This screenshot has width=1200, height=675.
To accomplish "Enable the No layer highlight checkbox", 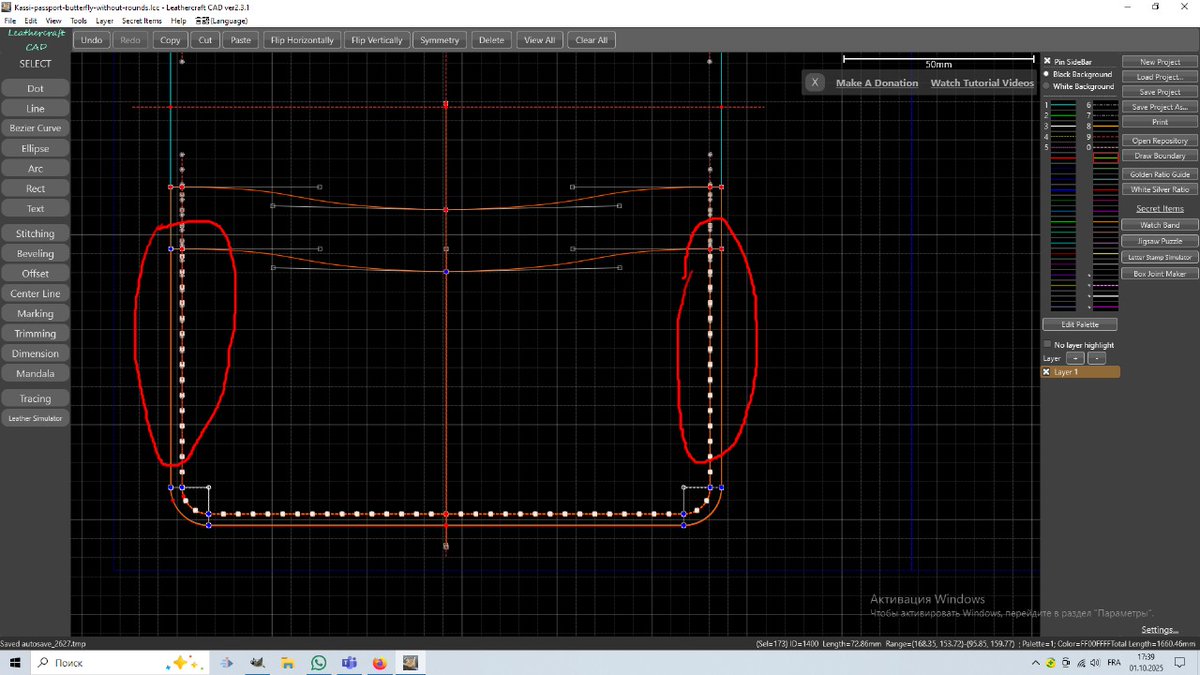I will point(1048,344).
